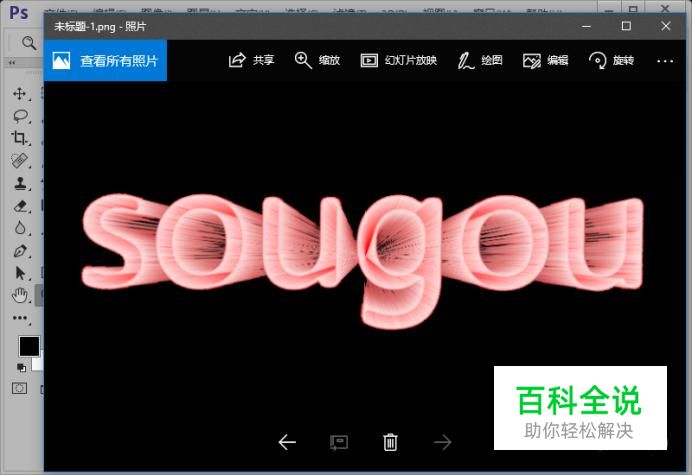Select the Clone Stamp tool in Photoshop
Viewport: 692px width, 475px height.
20,183
